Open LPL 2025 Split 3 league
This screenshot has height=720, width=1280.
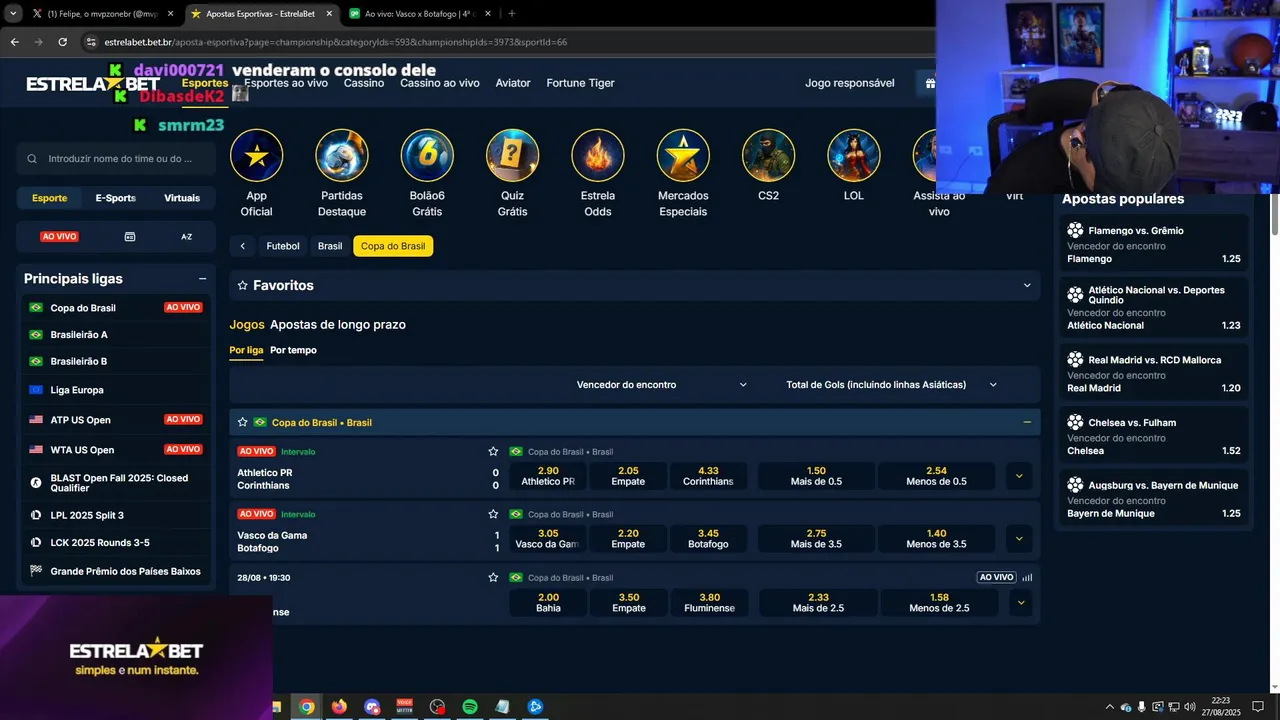117,515
